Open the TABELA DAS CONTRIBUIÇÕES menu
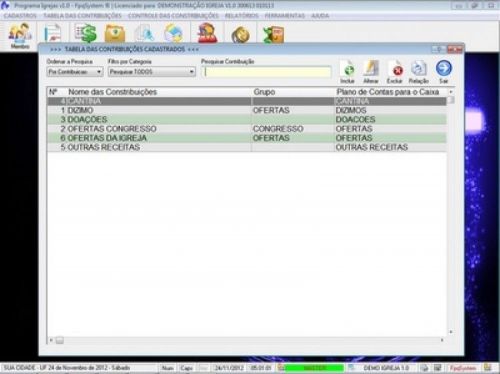The height and width of the screenshot is (374, 500). [82, 16]
